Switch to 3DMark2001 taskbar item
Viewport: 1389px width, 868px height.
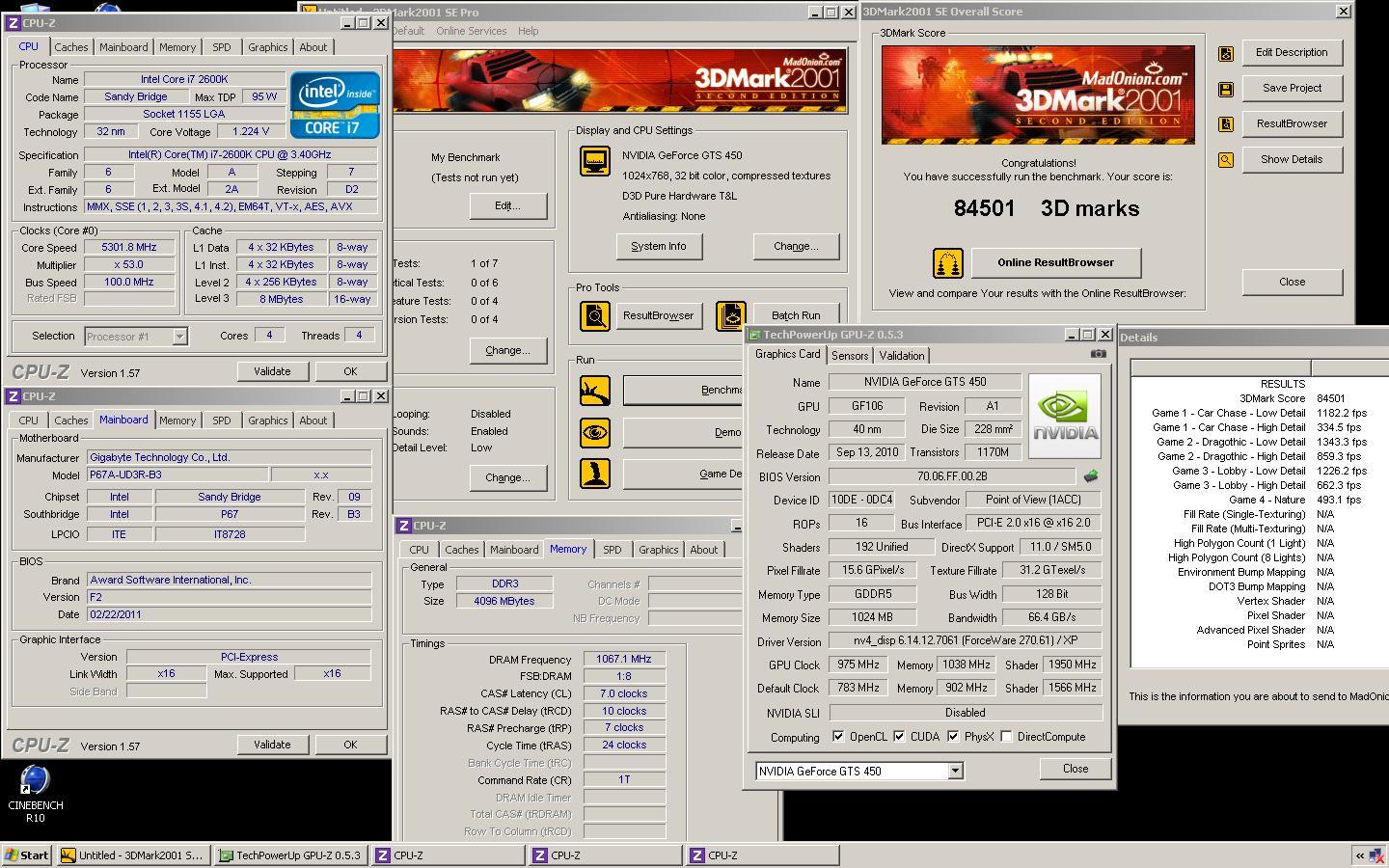(132, 854)
